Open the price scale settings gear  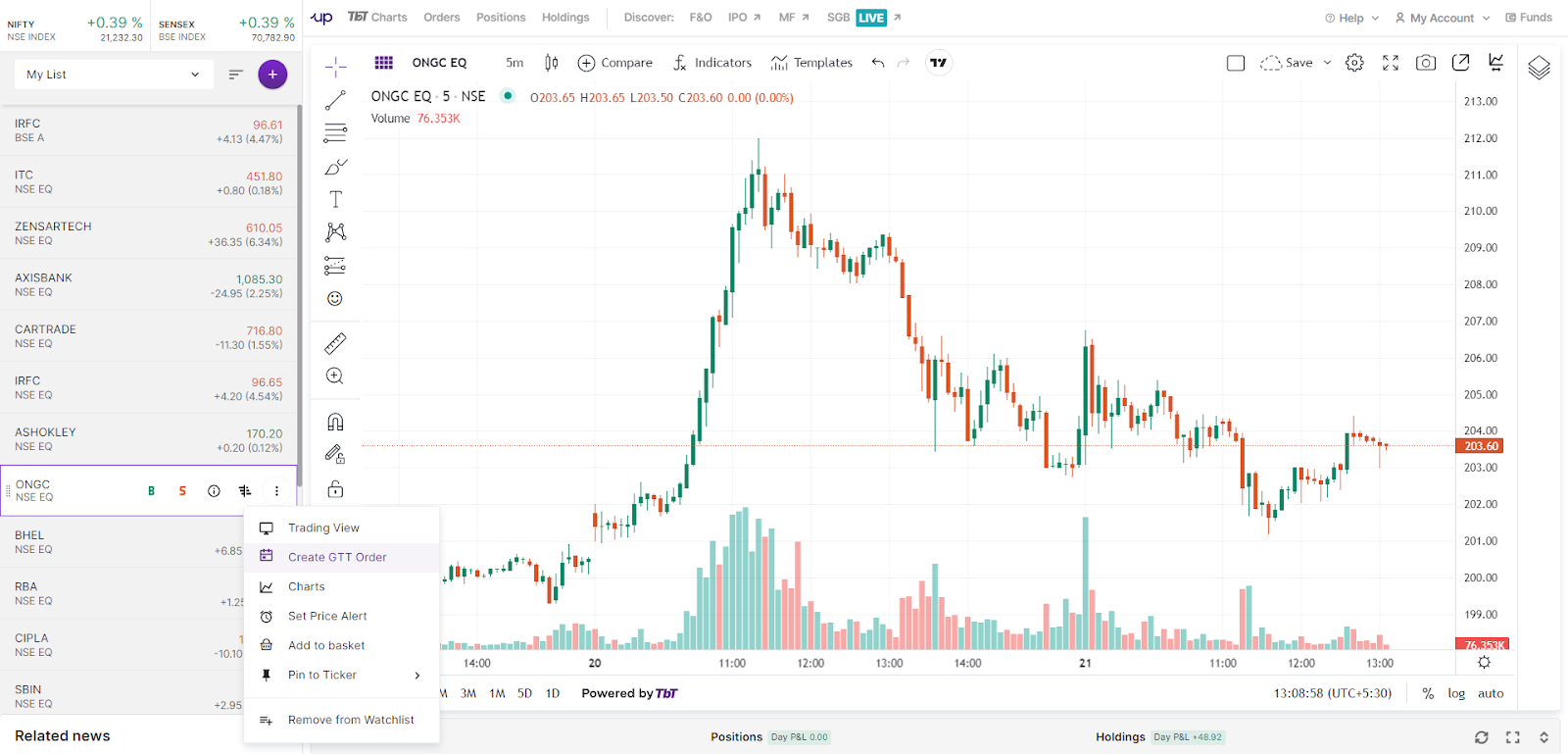click(1484, 663)
